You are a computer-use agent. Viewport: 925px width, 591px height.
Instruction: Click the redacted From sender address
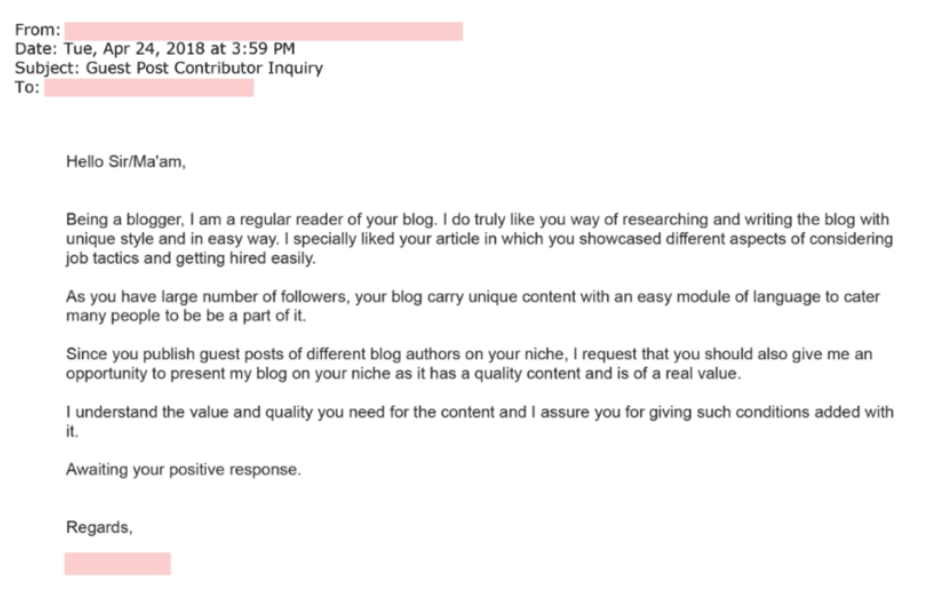tap(264, 31)
